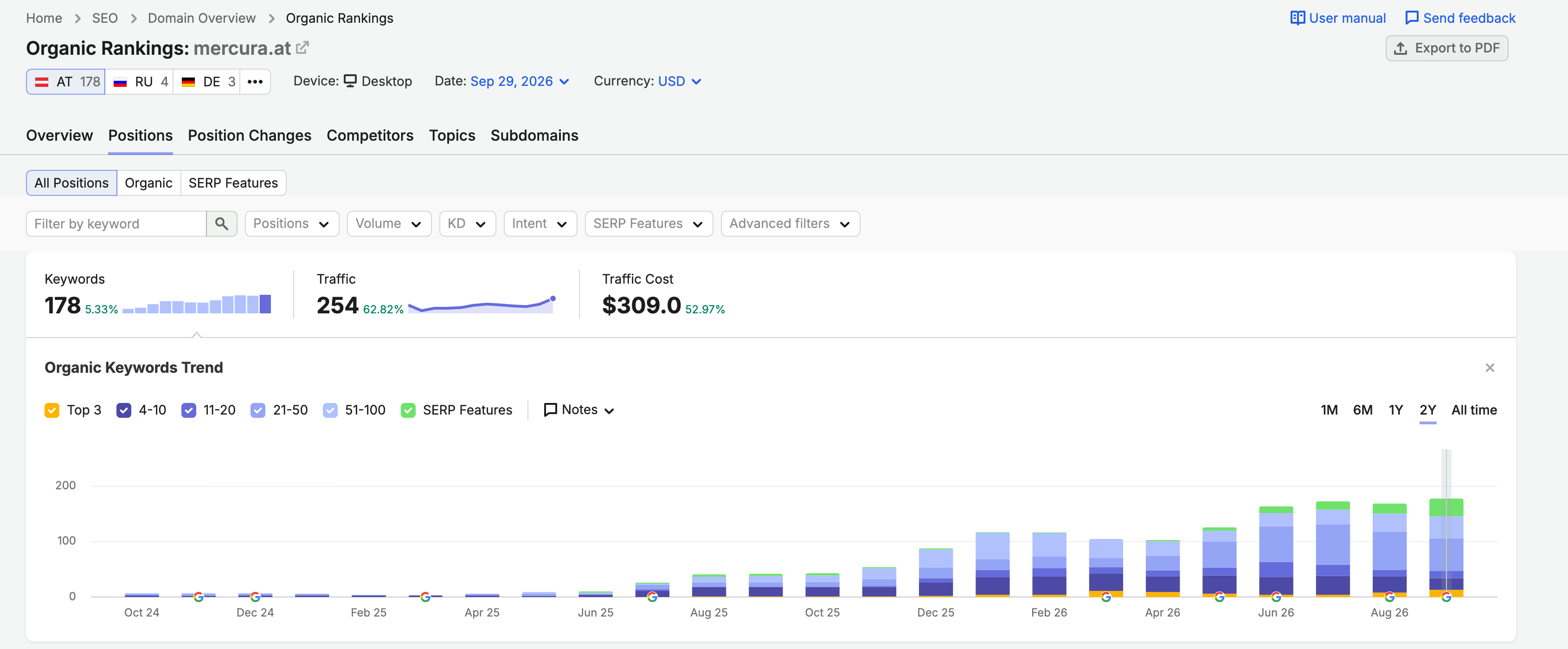Open external link icon beside mercura.at

pos(302,47)
